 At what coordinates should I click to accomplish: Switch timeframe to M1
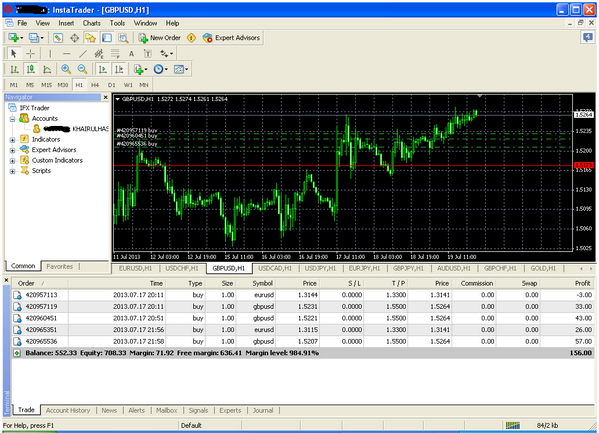coord(14,85)
